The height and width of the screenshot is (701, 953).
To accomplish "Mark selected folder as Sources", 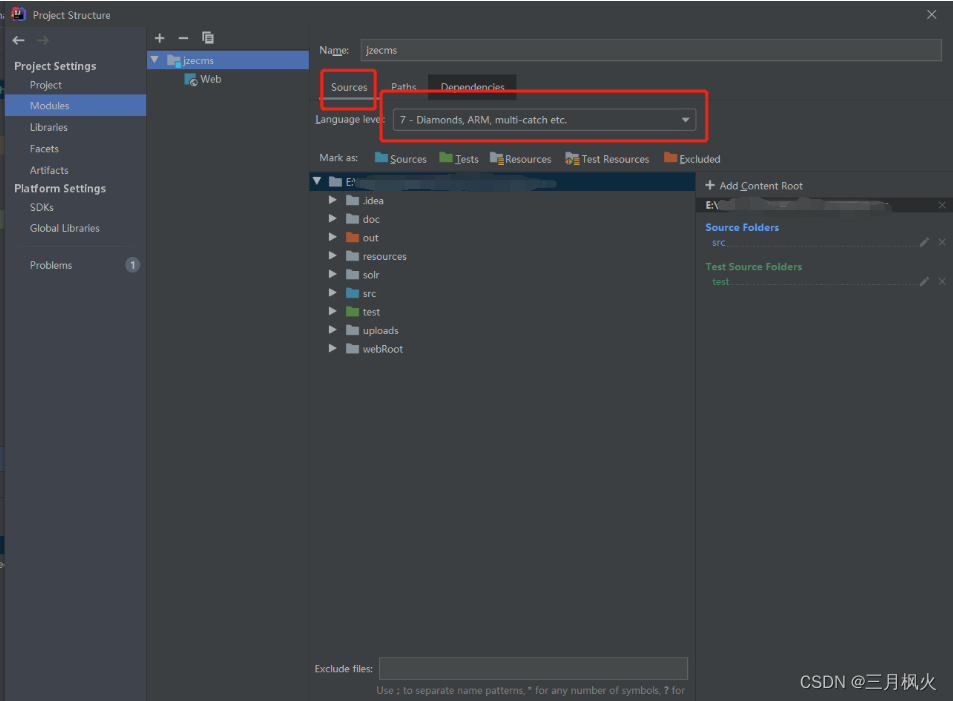I will pyautogui.click(x=400, y=159).
